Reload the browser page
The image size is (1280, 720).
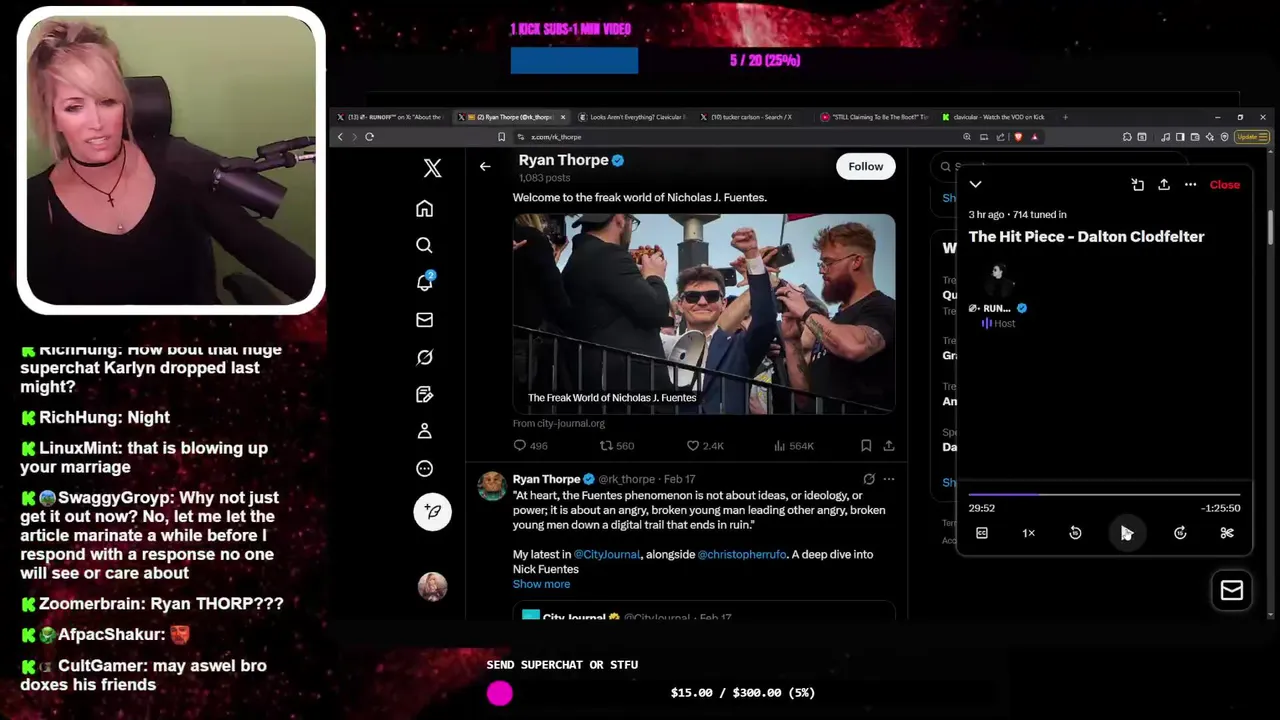(x=369, y=137)
